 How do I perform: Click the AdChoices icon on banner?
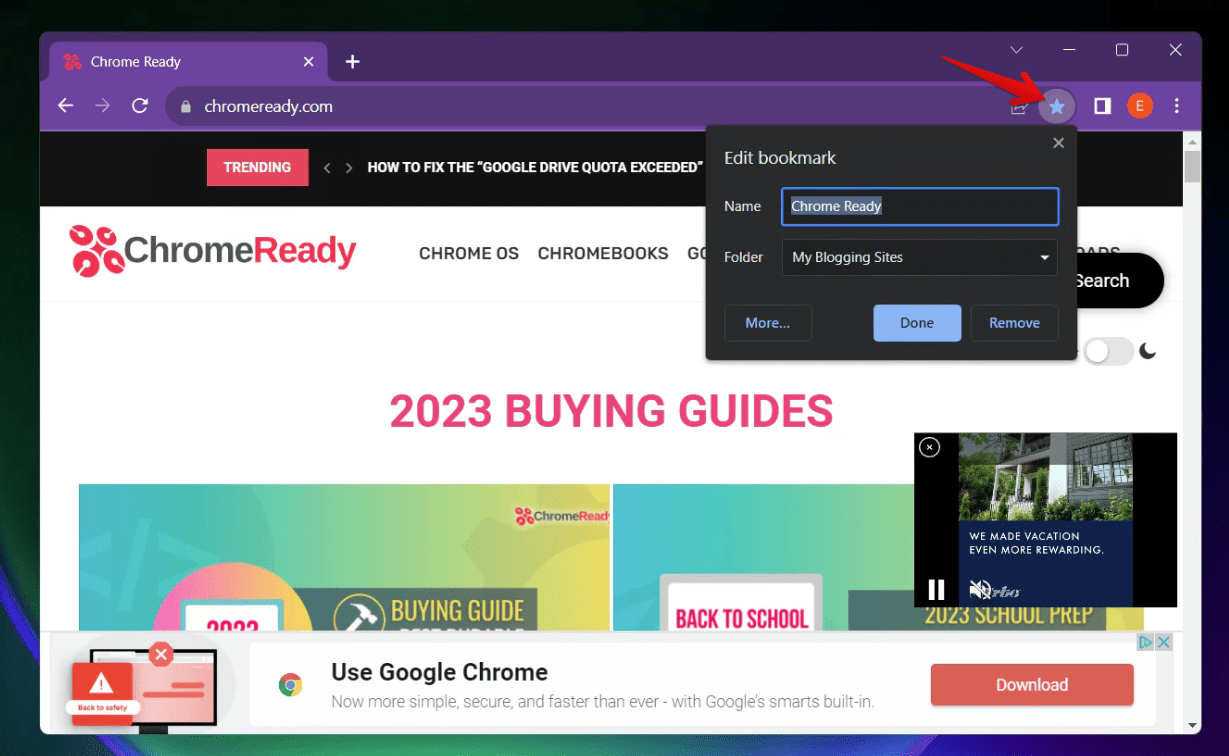click(1147, 642)
